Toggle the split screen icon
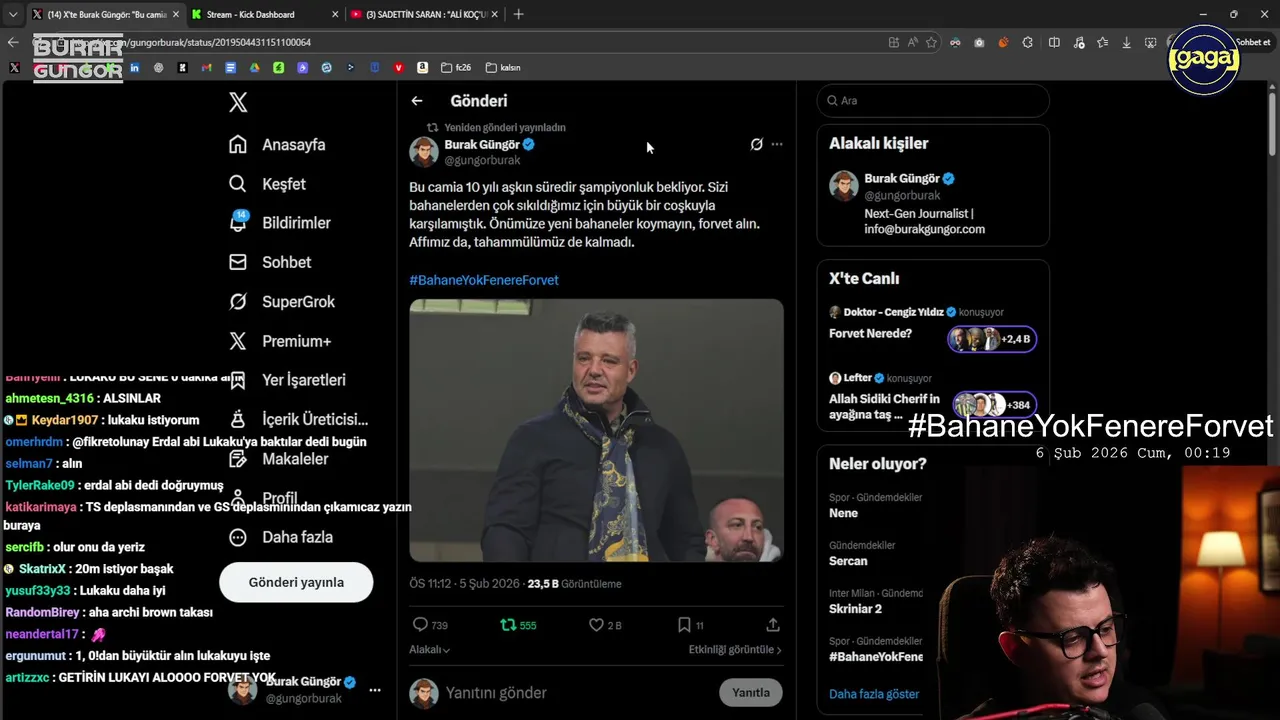The height and width of the screenshot is (720, 1280). pyautogui.click(x=1054, y=42)
